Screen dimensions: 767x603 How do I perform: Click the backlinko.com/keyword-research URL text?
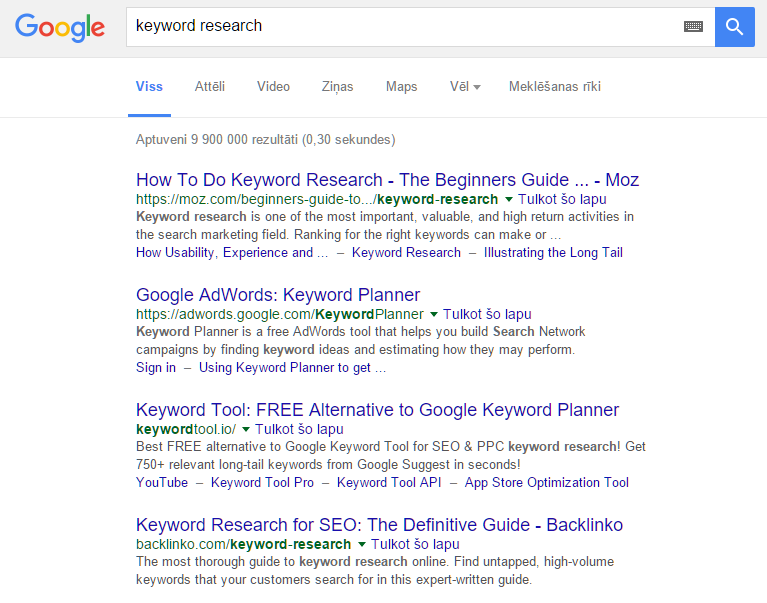[244, 544]
